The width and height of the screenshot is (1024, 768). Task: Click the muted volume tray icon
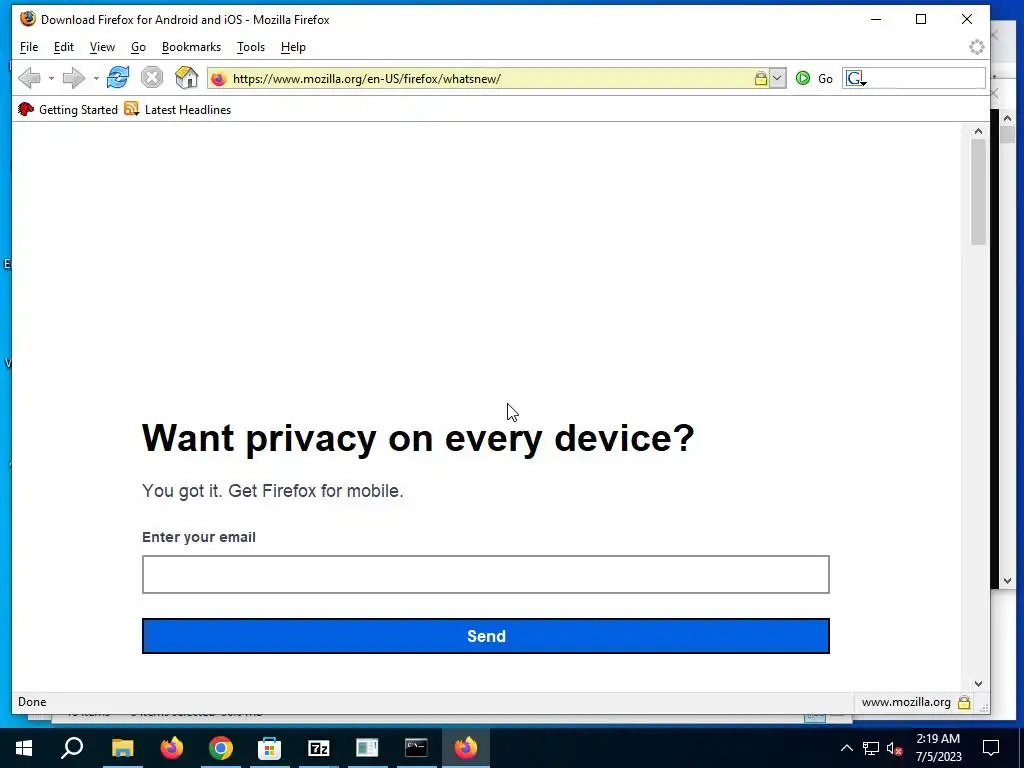tap(895, 748)
